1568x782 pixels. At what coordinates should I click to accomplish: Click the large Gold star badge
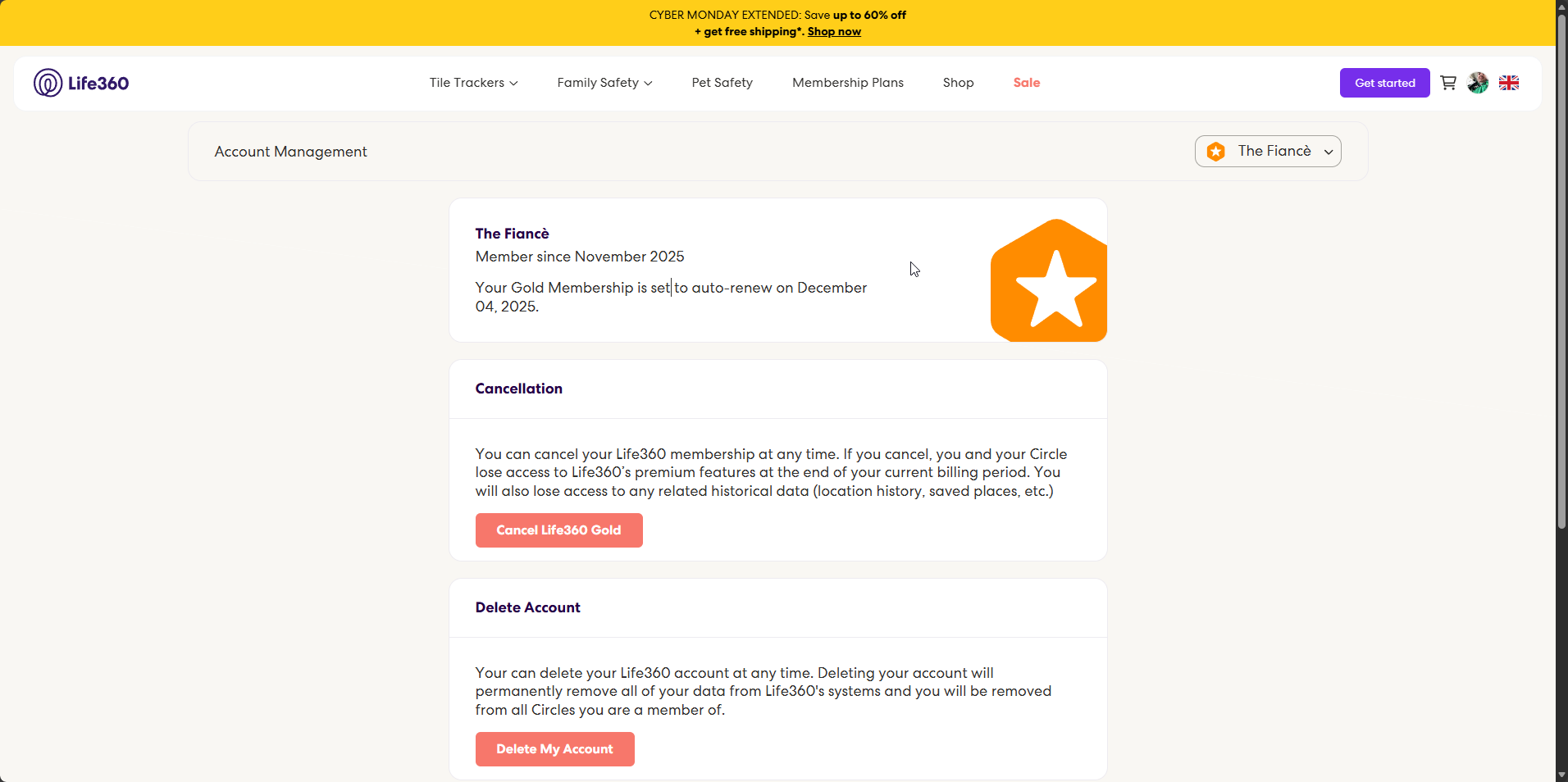[x=1050, y=281]
